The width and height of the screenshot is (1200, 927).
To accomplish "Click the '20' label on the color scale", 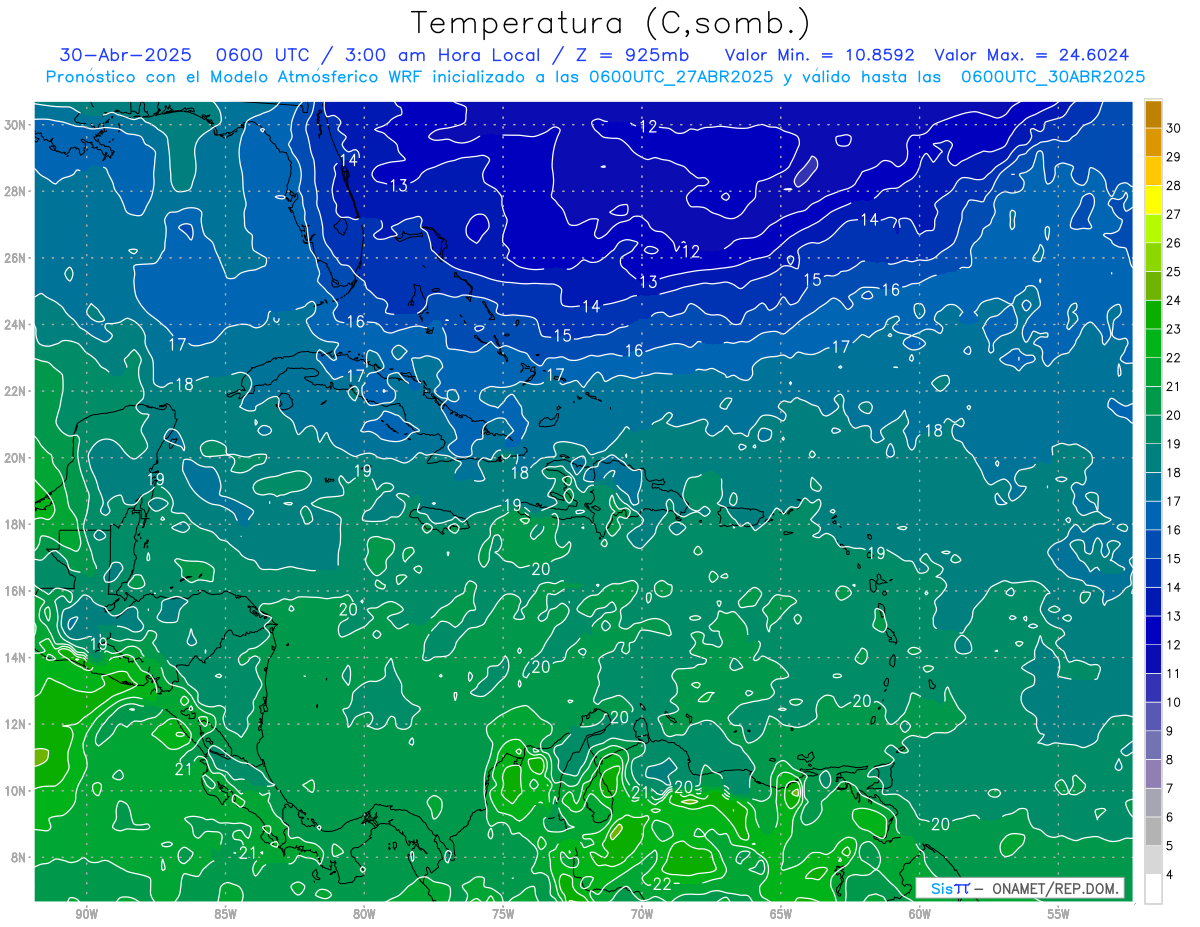I will click(x=1174, y=415).
